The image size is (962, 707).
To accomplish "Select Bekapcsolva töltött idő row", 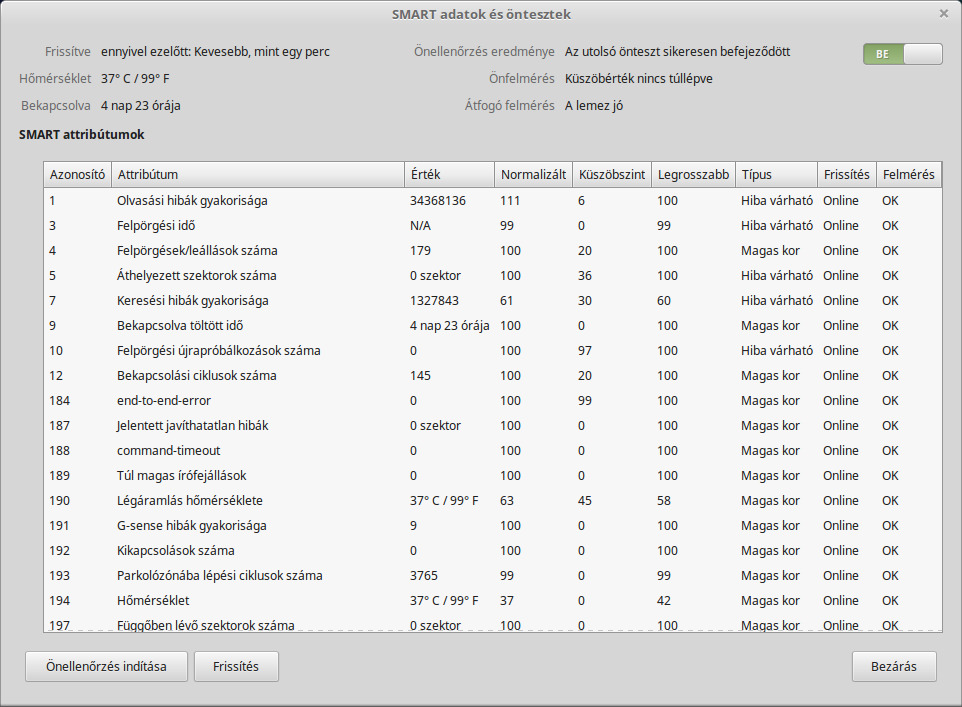I will pos(493,326).
